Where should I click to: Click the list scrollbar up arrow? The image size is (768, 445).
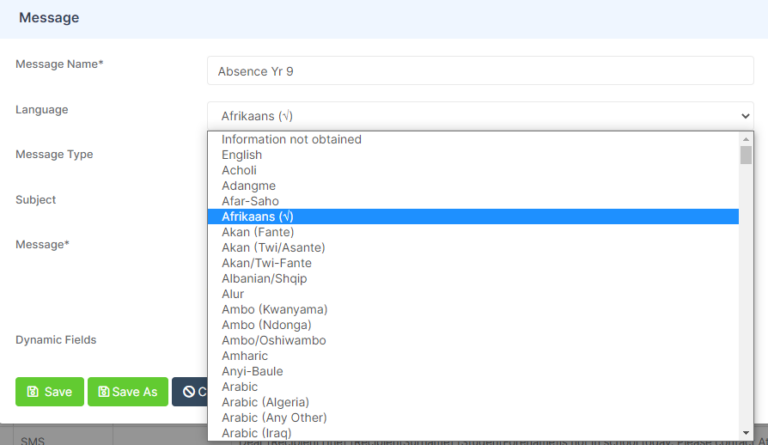pos(746,139)
